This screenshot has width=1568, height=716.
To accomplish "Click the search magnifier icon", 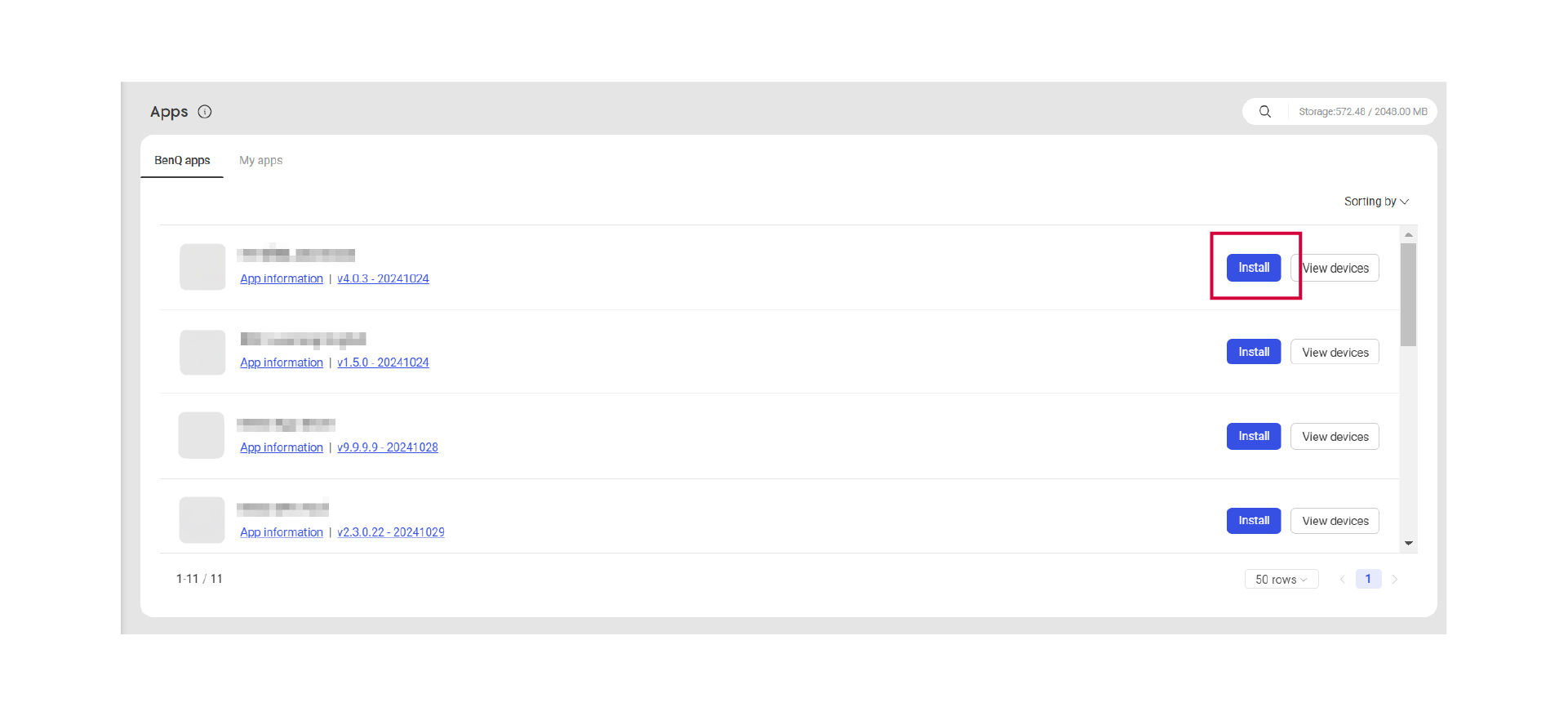I will coord(1264,112).
